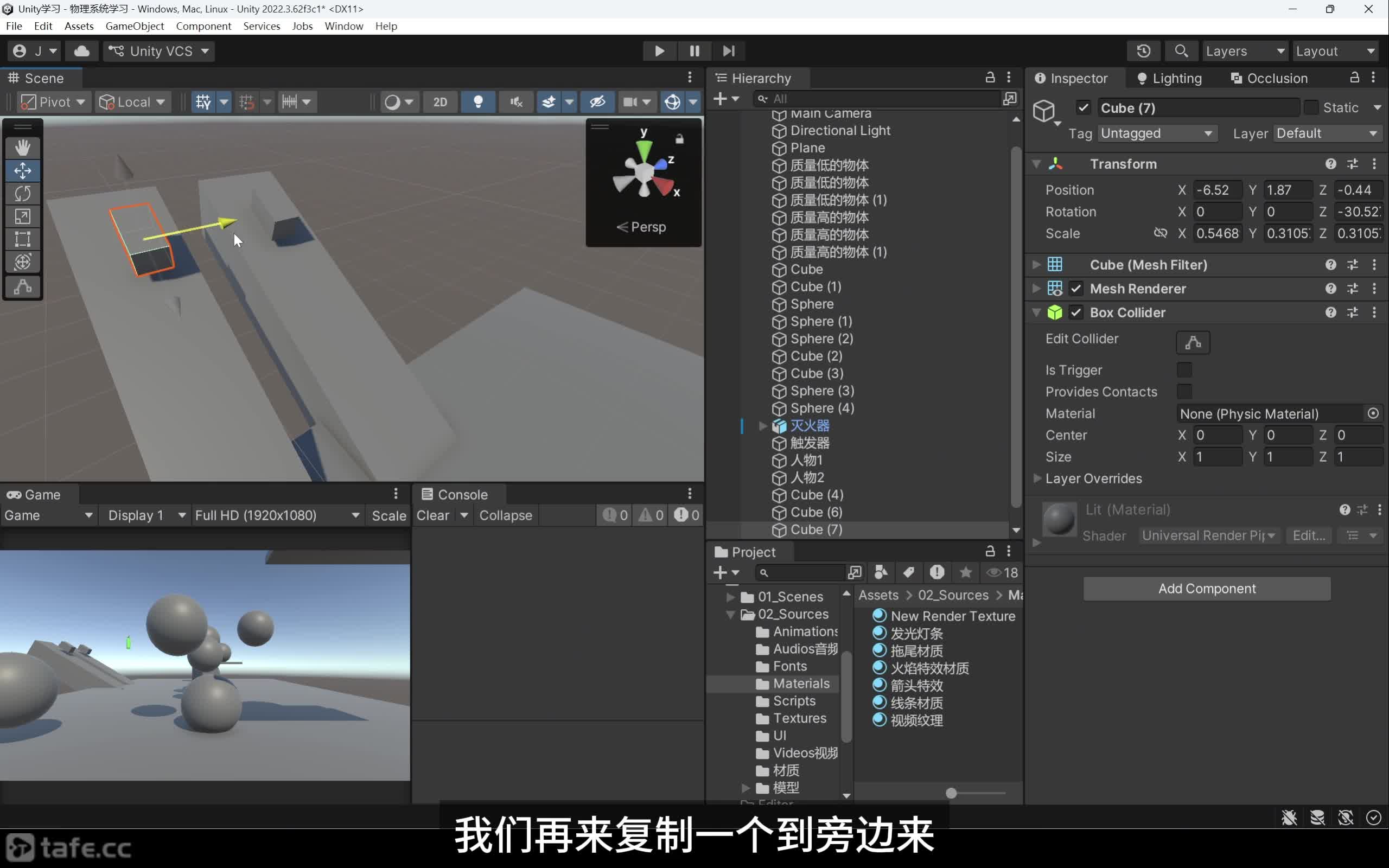Expand the Layer Overrides section

[1037, 478]
